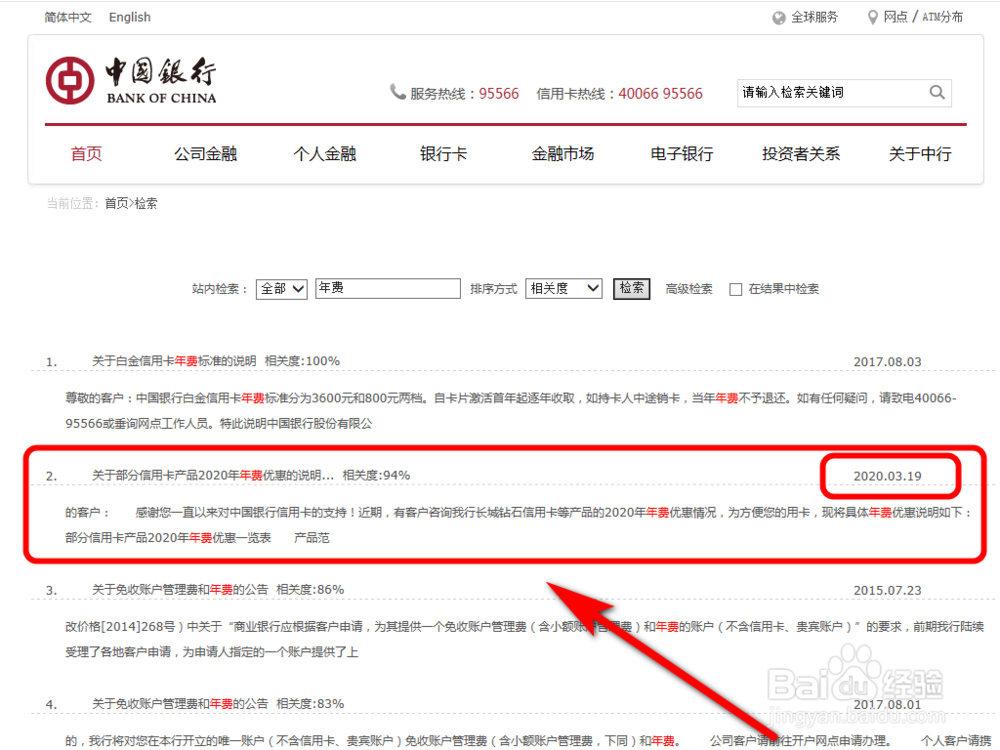
Task: Click the Bank of China logo
Action: (131, 80)
